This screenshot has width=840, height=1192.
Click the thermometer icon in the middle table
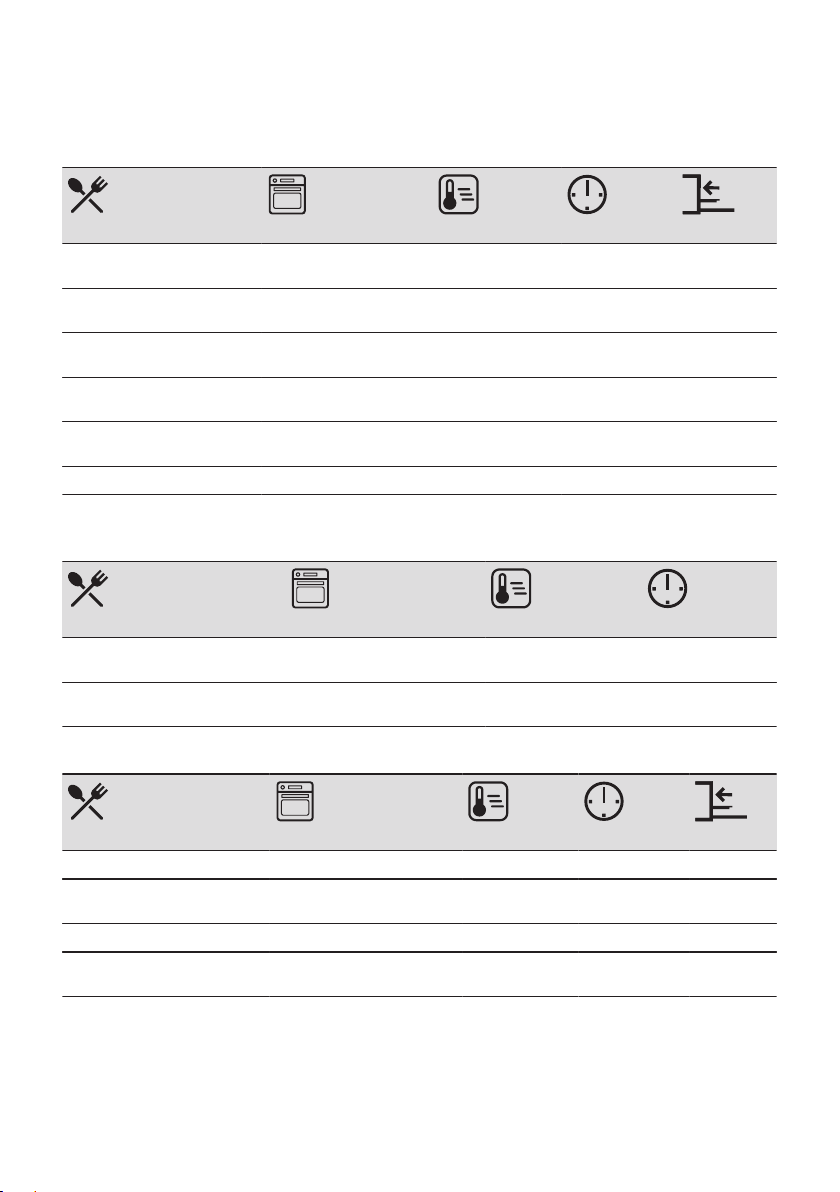511,588
